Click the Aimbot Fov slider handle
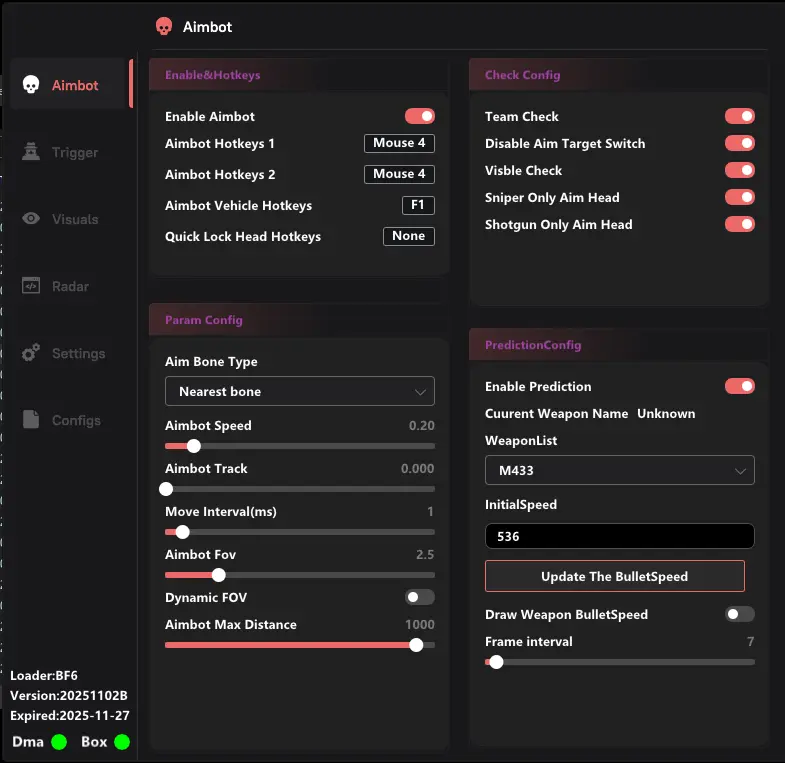 click(x=219, y=574)
